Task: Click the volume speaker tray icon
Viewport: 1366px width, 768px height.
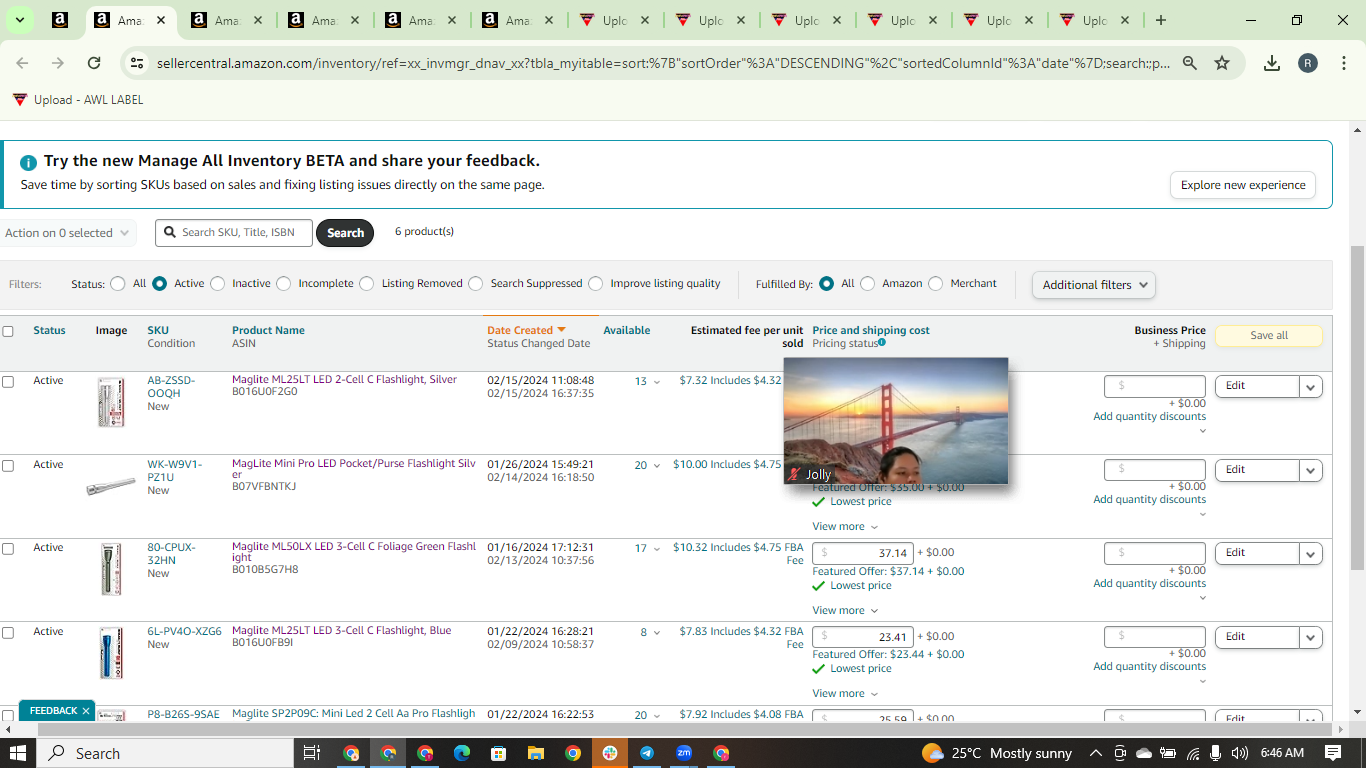Action: pyautogui.click(x=1240, y=753)
